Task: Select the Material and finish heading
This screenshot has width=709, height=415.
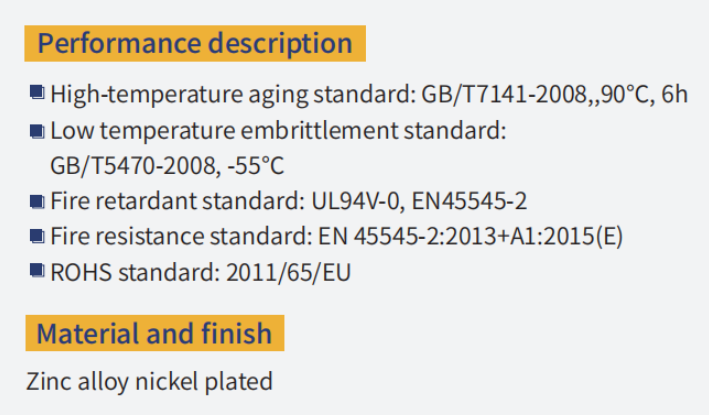Action: coord(155,333)
